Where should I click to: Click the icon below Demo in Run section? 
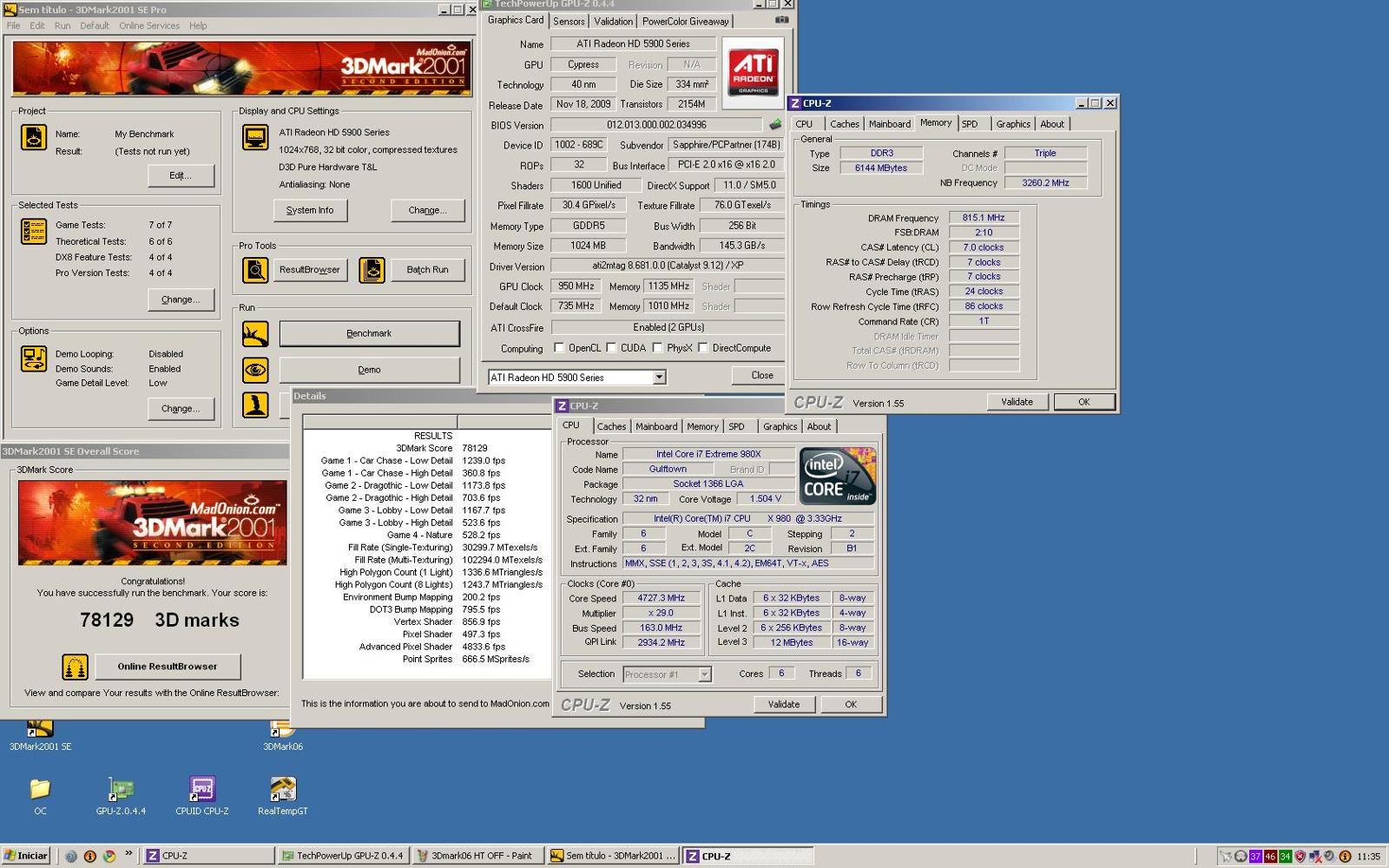pyautogui.click(x=255, y=404)
